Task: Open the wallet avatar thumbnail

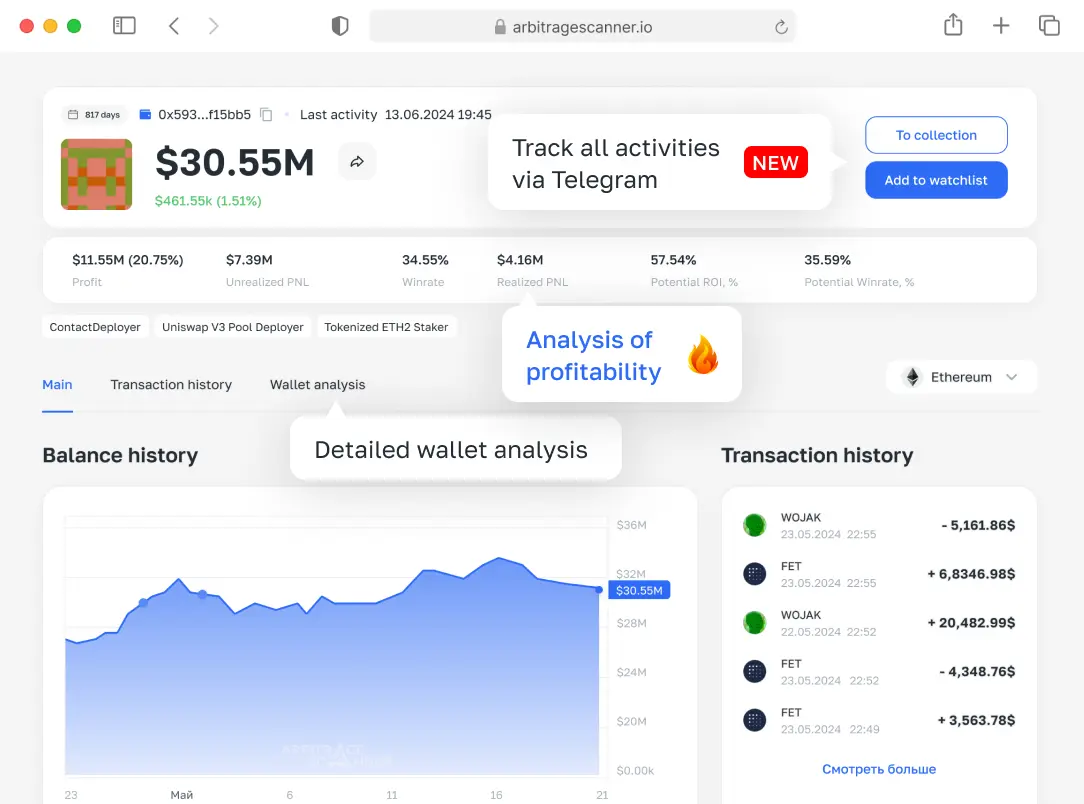Action: click(x=96, y=174)
